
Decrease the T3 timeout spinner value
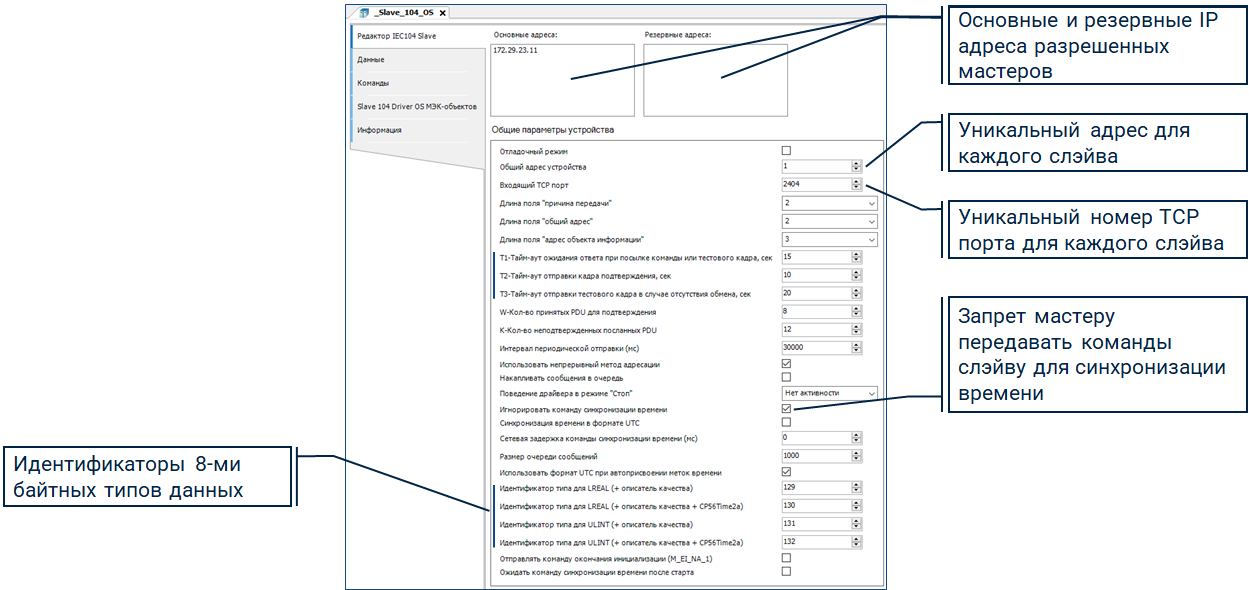click(856, 296)
